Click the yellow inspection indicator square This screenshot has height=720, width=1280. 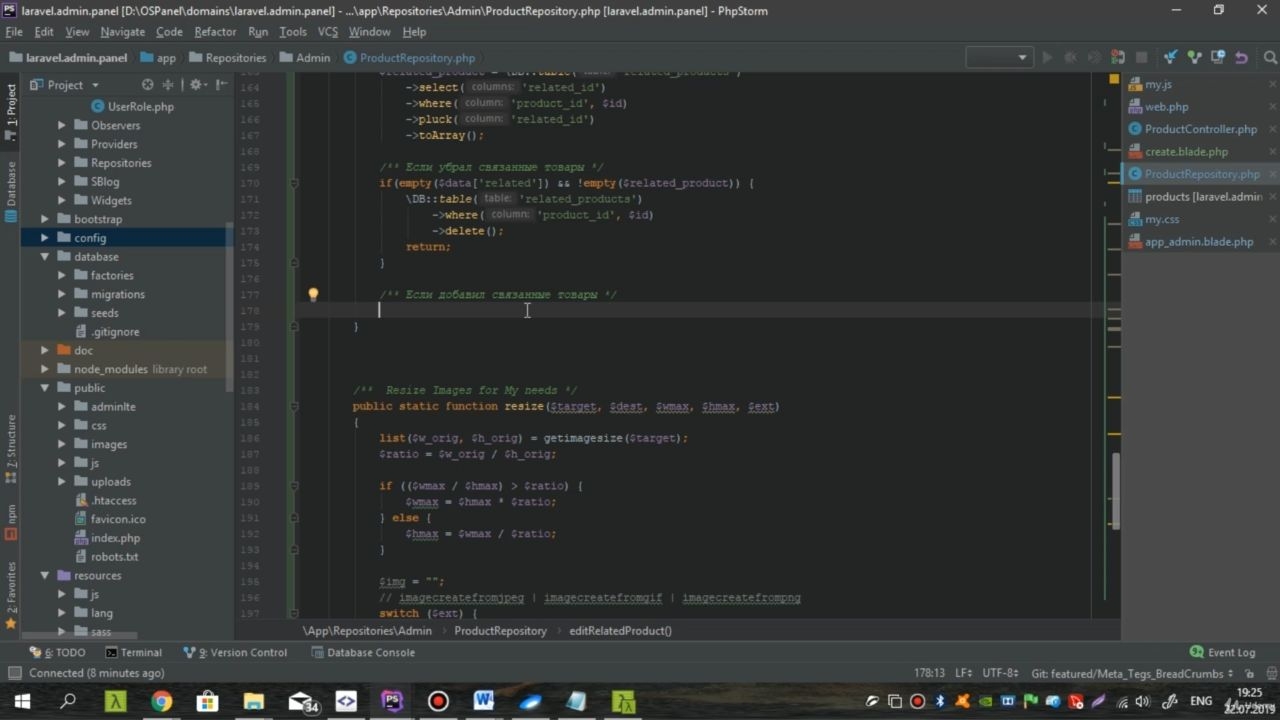click(1114, 78)
